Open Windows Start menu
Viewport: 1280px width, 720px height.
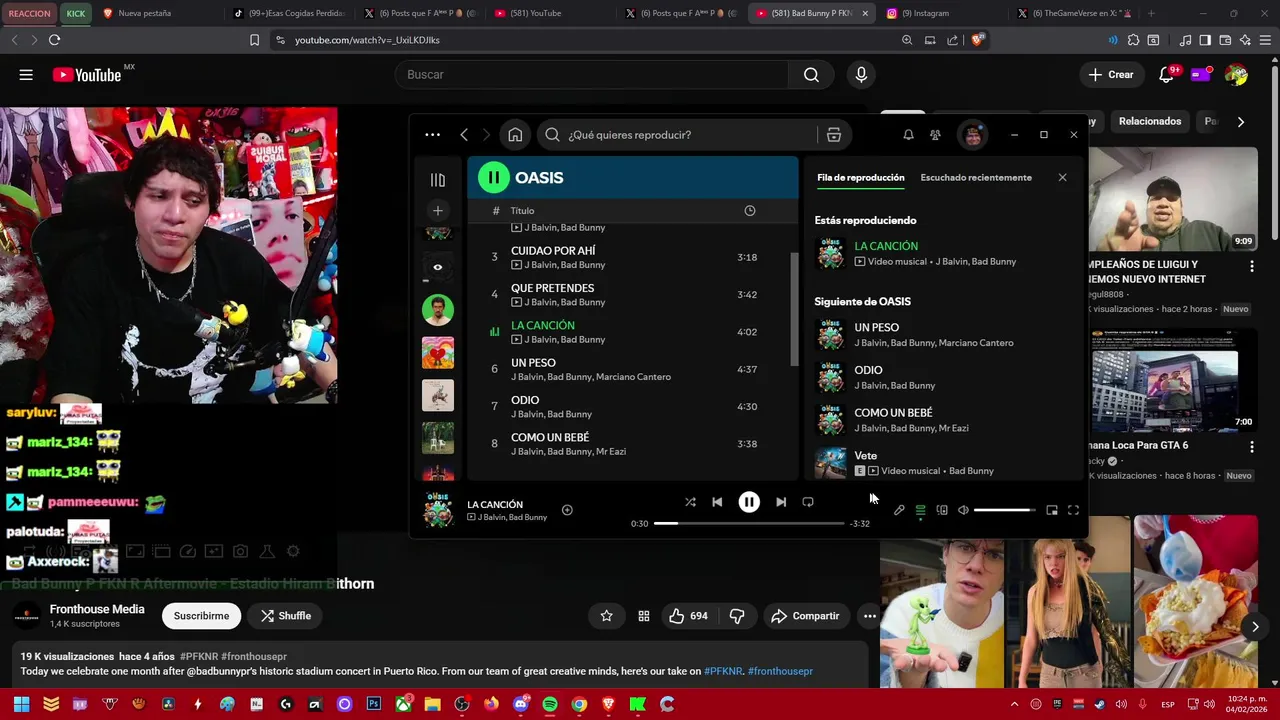pos(21,704)
